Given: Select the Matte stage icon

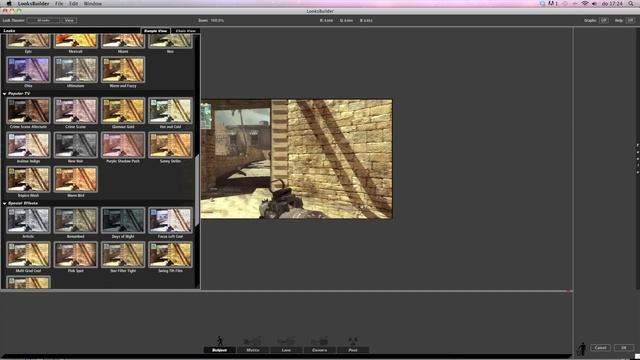Looking at the screenshot, I should coord(253,341).
